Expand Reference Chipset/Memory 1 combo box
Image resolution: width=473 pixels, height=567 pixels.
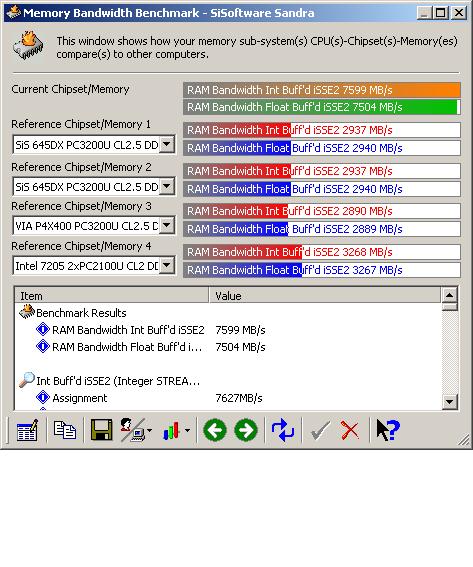[x=167, y=145]
